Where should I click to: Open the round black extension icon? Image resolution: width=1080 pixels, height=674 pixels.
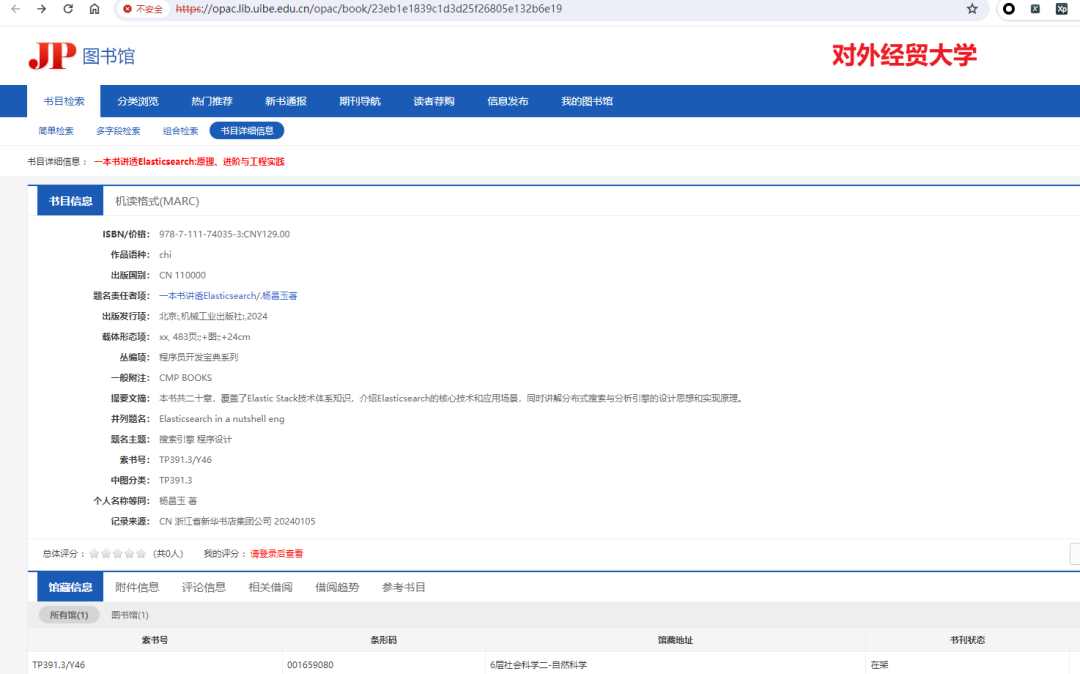(x=1009, y=9)
